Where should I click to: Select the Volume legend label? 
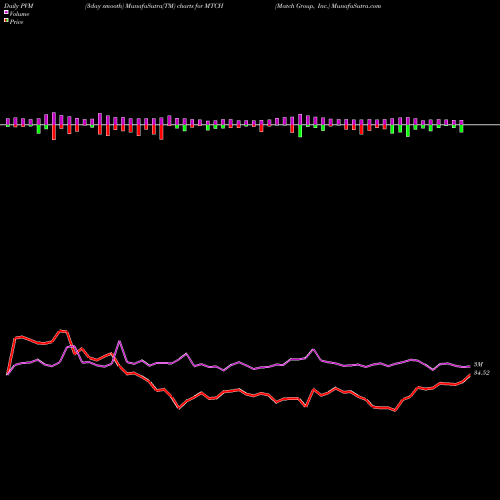[x=19, y=14]
